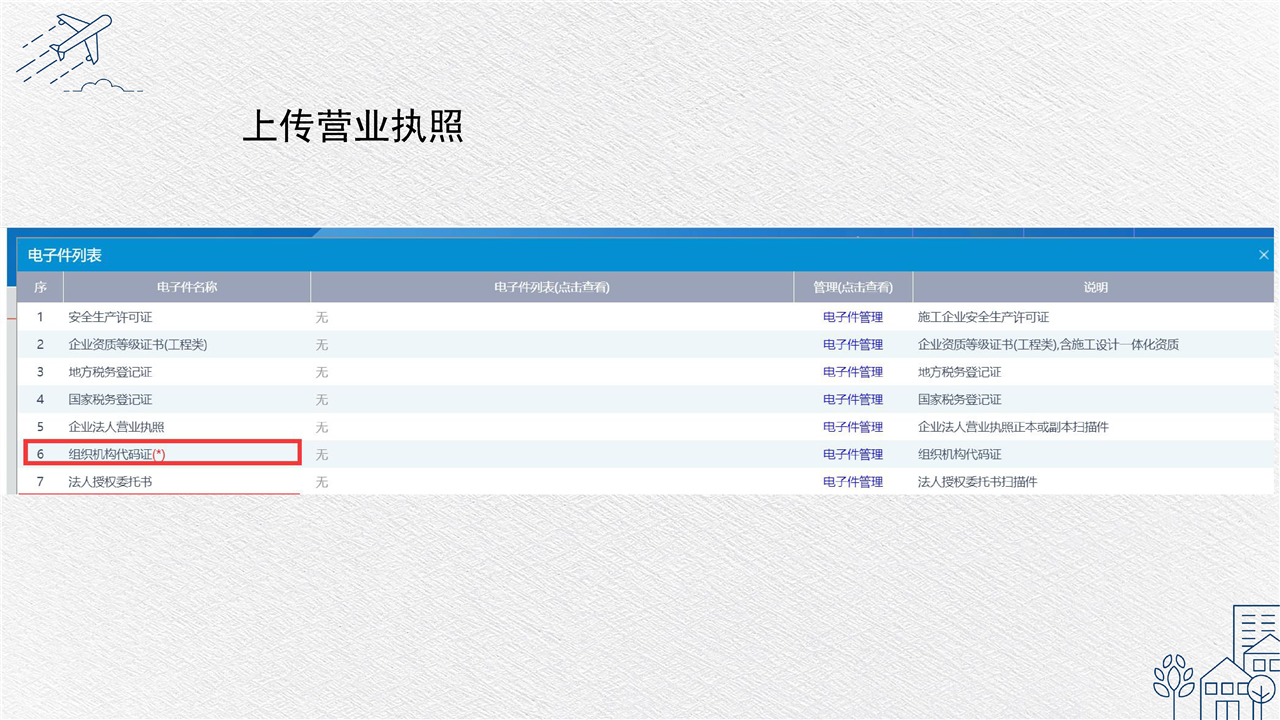Open 电子件管理 for 法人授权委托书
Screen dimensions: 1280x720
tap(852, 482)
